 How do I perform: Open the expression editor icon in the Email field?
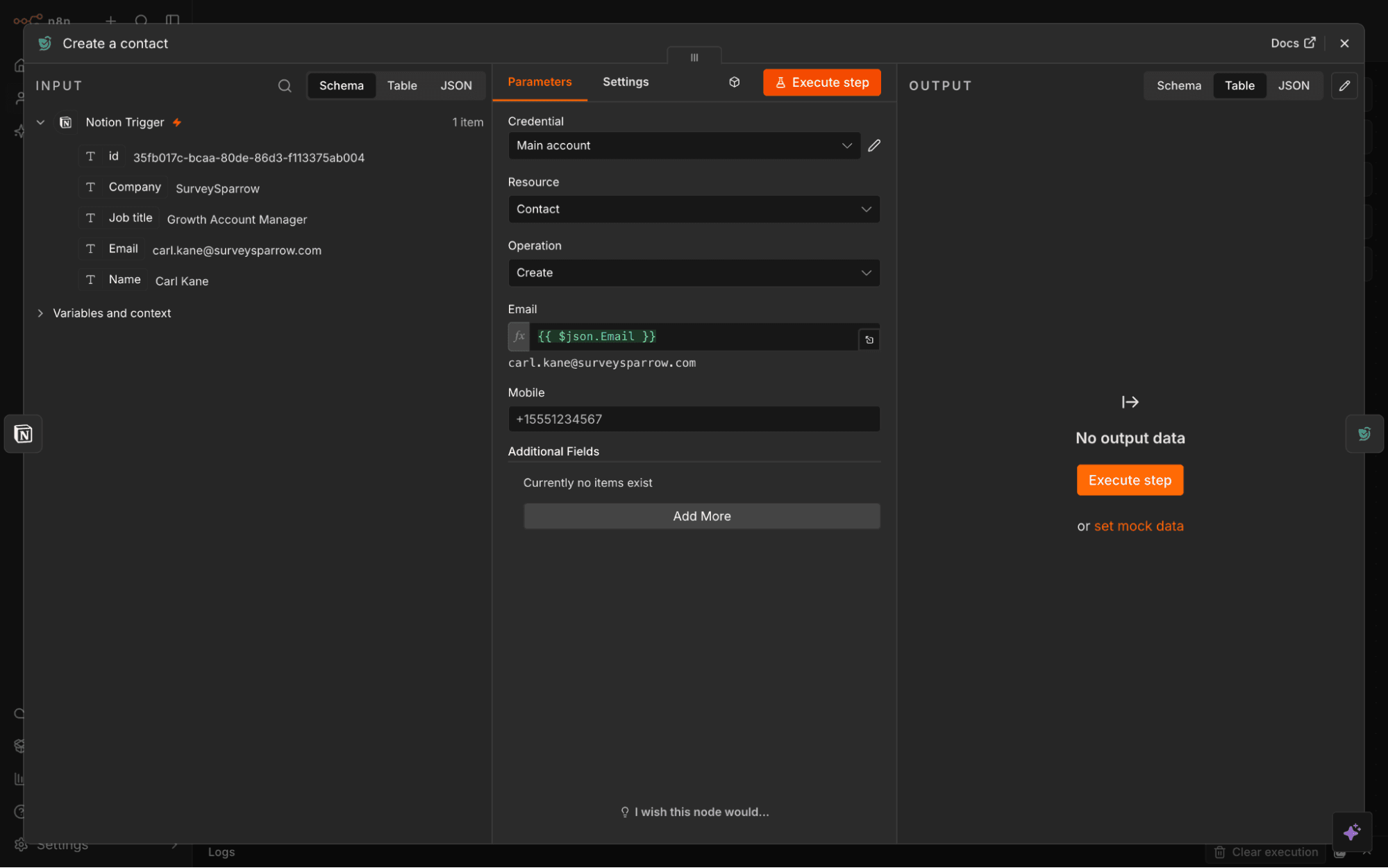click(869, 340)
